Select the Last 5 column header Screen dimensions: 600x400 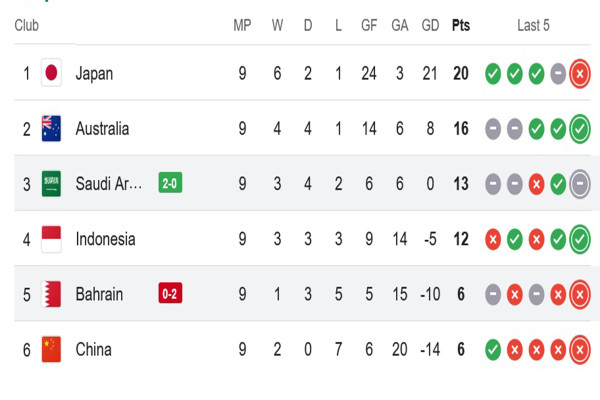coord(533,26)
